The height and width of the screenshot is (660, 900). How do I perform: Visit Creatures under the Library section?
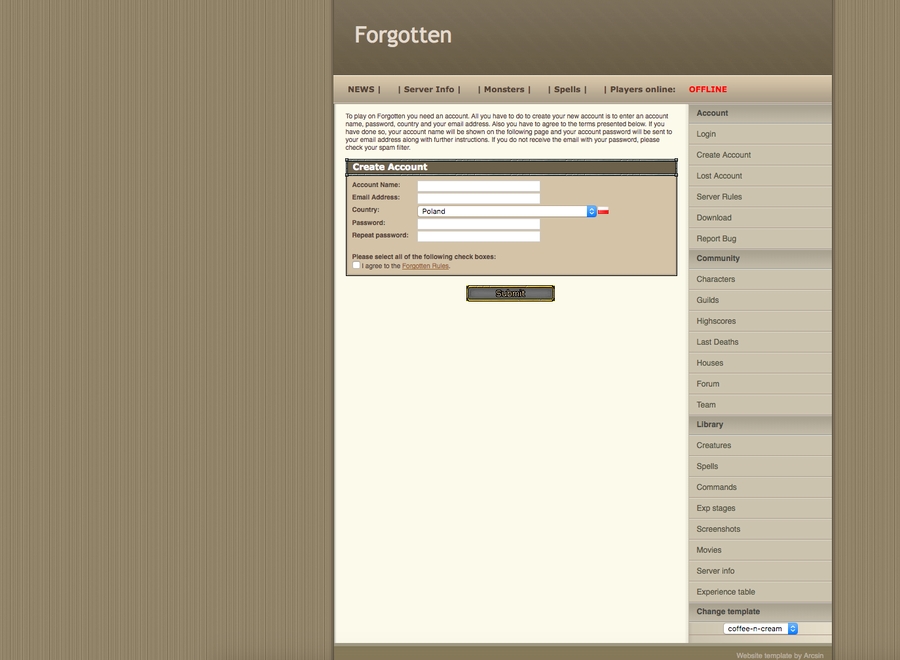point(714,446)
